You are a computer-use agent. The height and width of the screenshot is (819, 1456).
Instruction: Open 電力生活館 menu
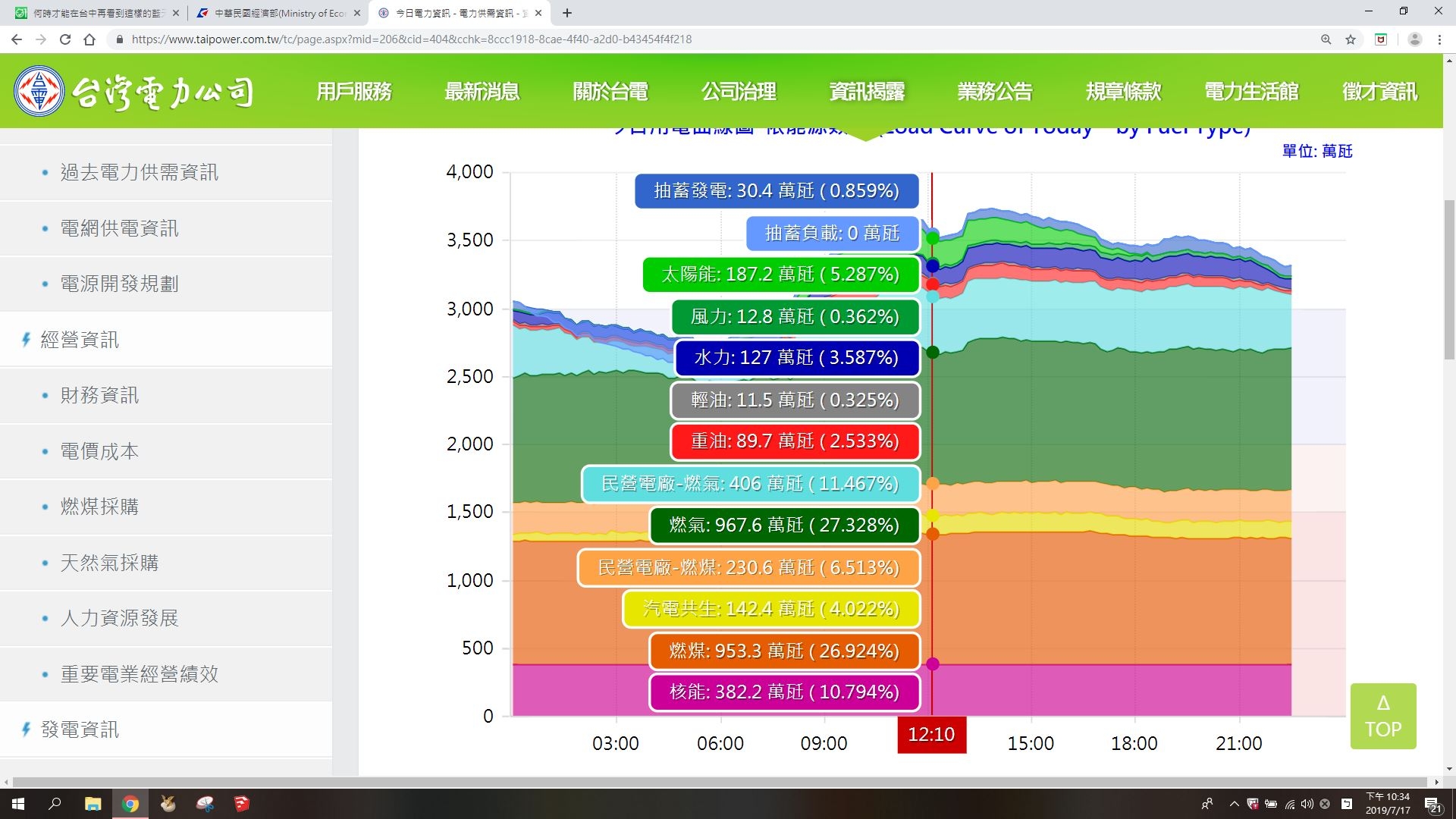[x=1251, y=92]
